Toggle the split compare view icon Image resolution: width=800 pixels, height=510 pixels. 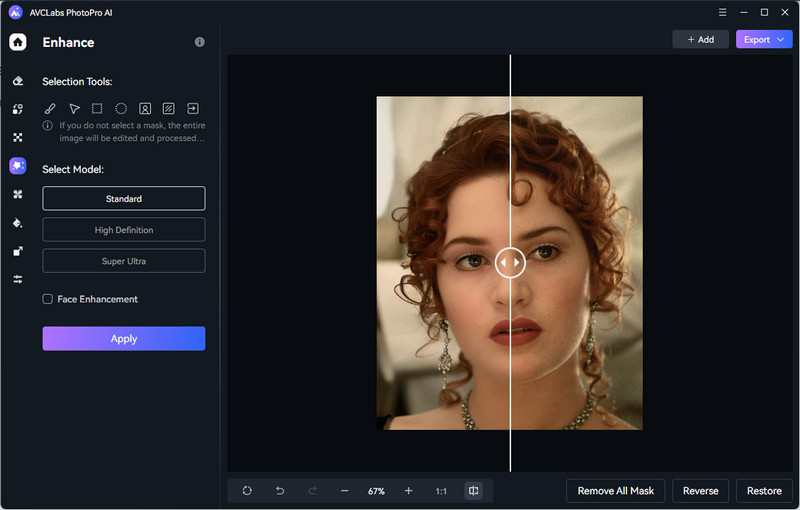(473, 491)
